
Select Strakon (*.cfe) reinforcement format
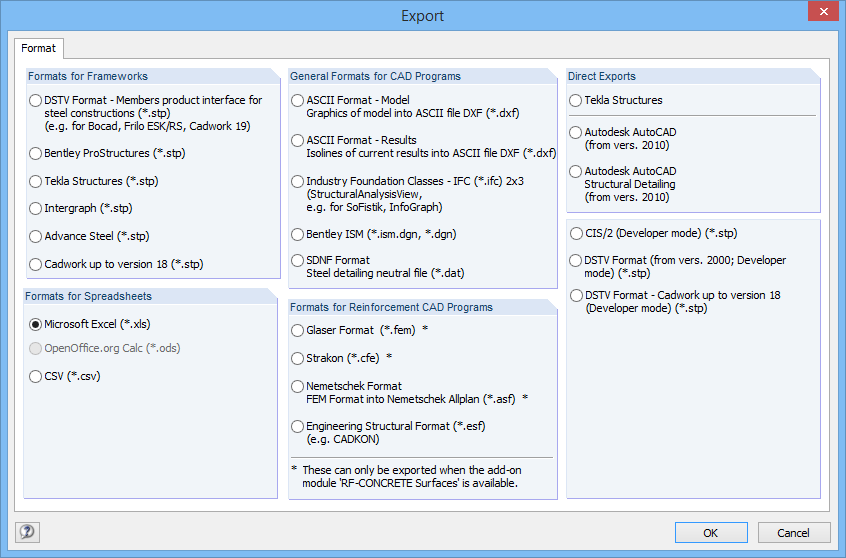coord(298,357)
